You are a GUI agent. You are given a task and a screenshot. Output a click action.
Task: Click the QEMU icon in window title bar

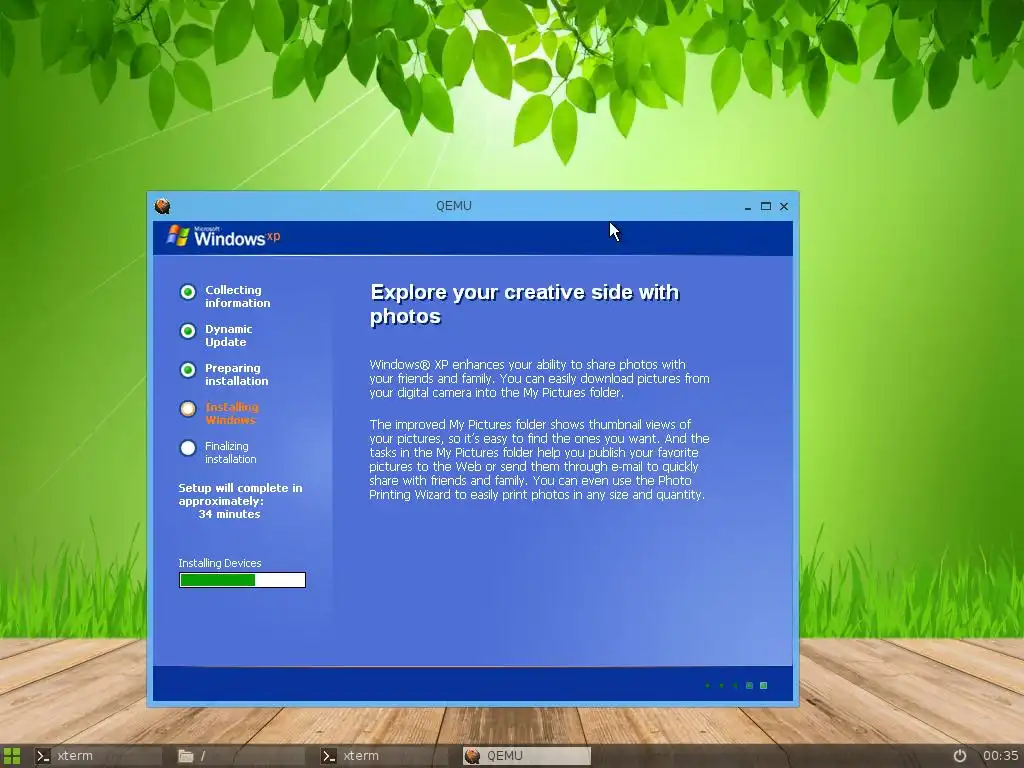(162, 206)
